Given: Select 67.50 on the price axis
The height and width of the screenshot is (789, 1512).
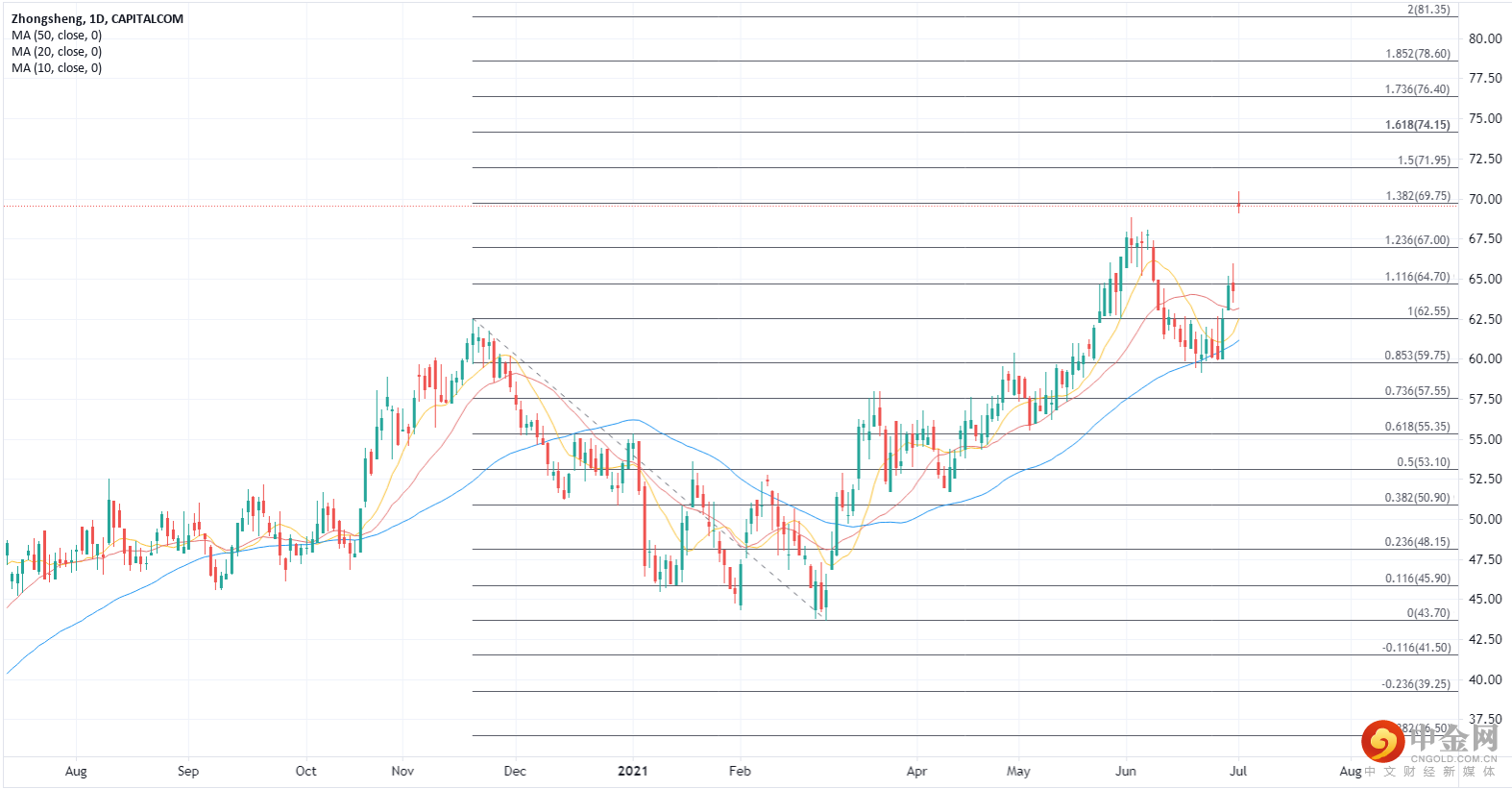Looking at the screenshot, I should click(1485, 238).
